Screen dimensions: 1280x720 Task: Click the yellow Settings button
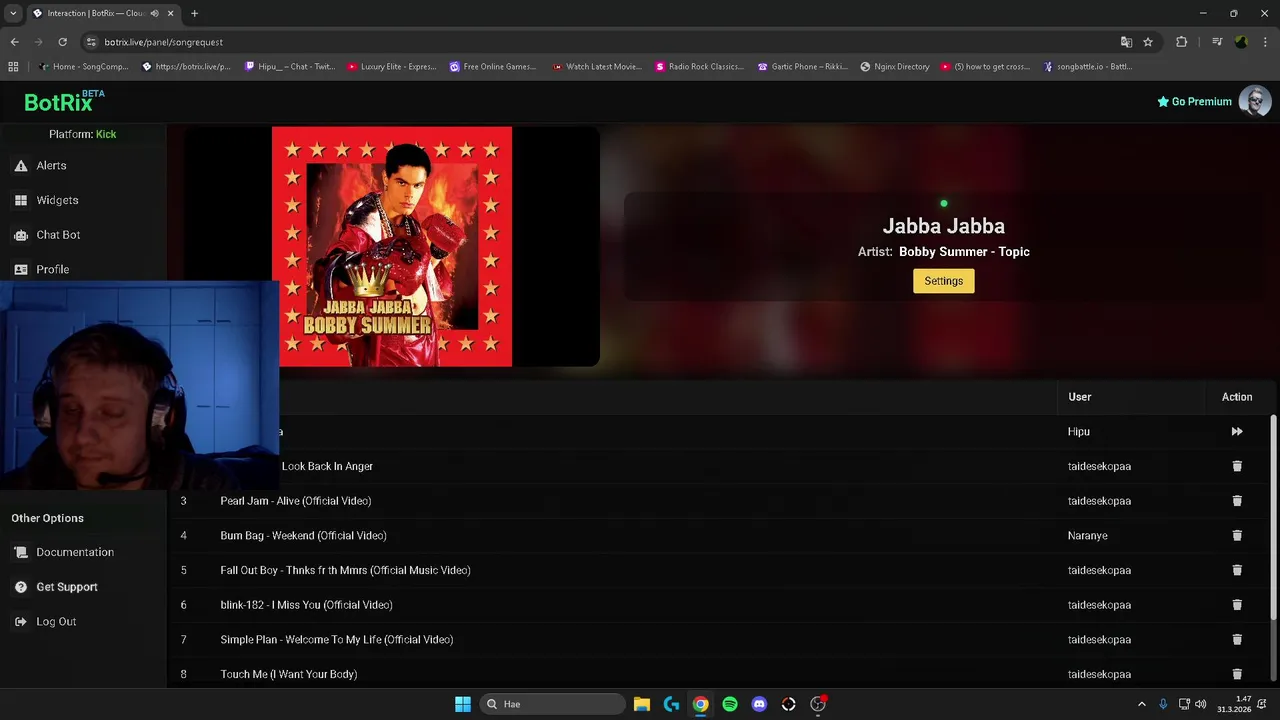coord(943,281)
